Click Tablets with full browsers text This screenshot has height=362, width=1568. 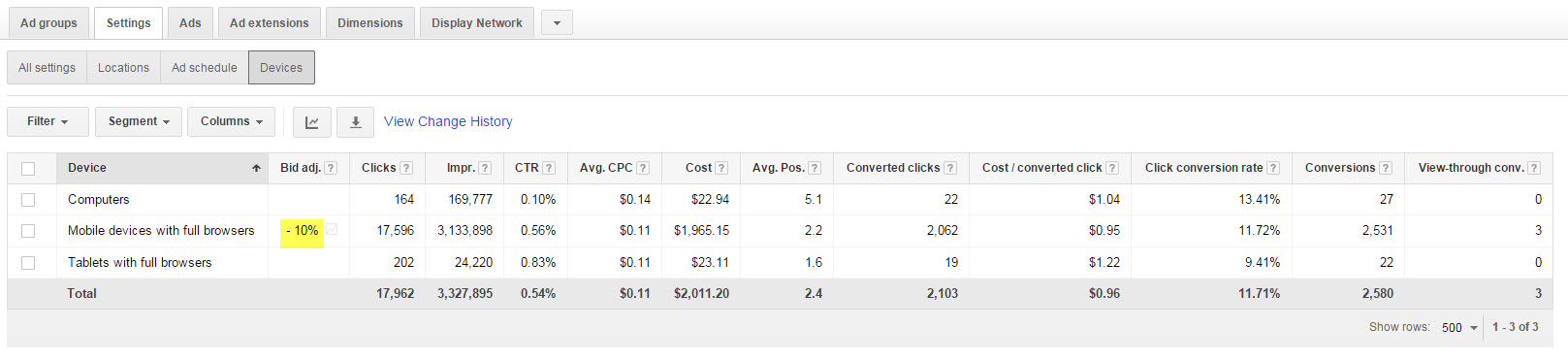(x=140, y=263)
